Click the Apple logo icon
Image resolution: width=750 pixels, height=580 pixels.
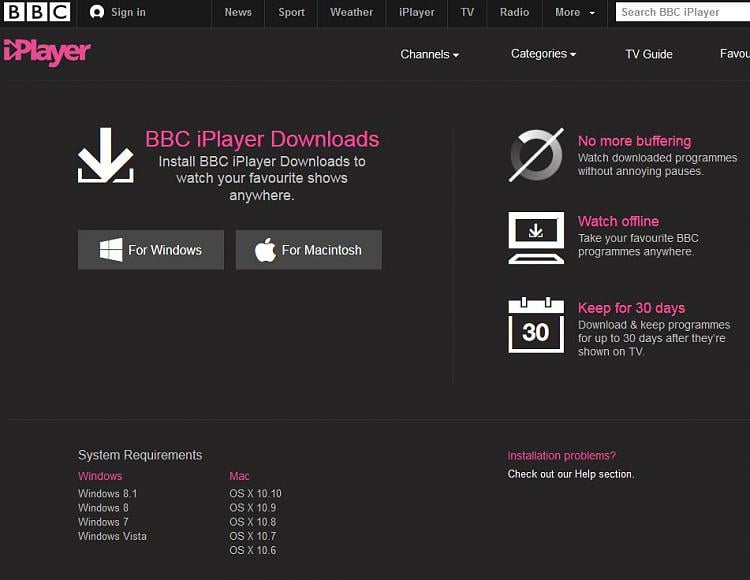click(x=265, y=250)
